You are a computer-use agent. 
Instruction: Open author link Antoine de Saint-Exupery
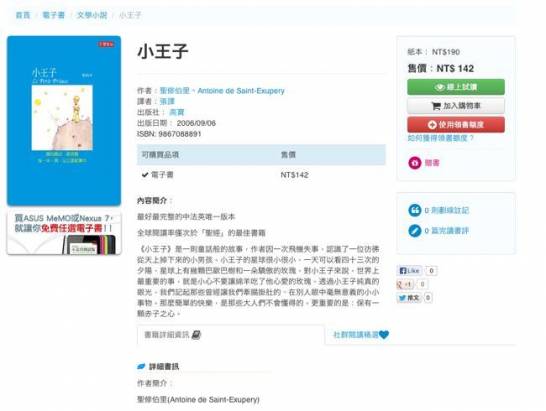click(241, 91)
